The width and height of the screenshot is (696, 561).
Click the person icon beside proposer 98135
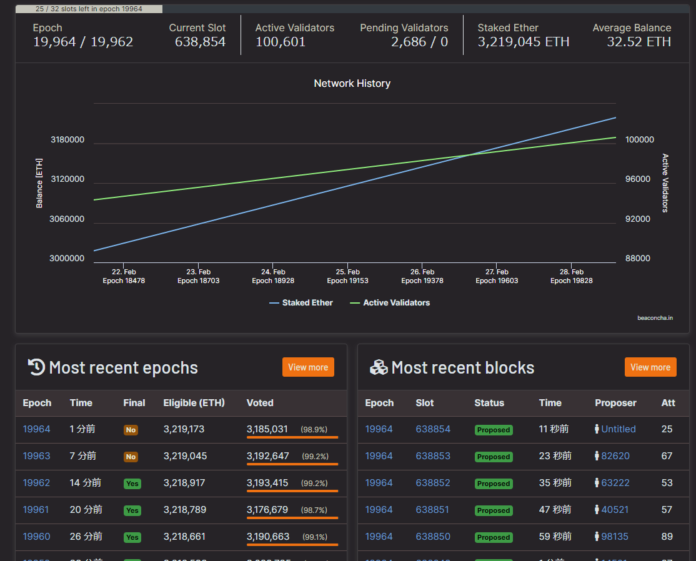[x=596, y=537]
